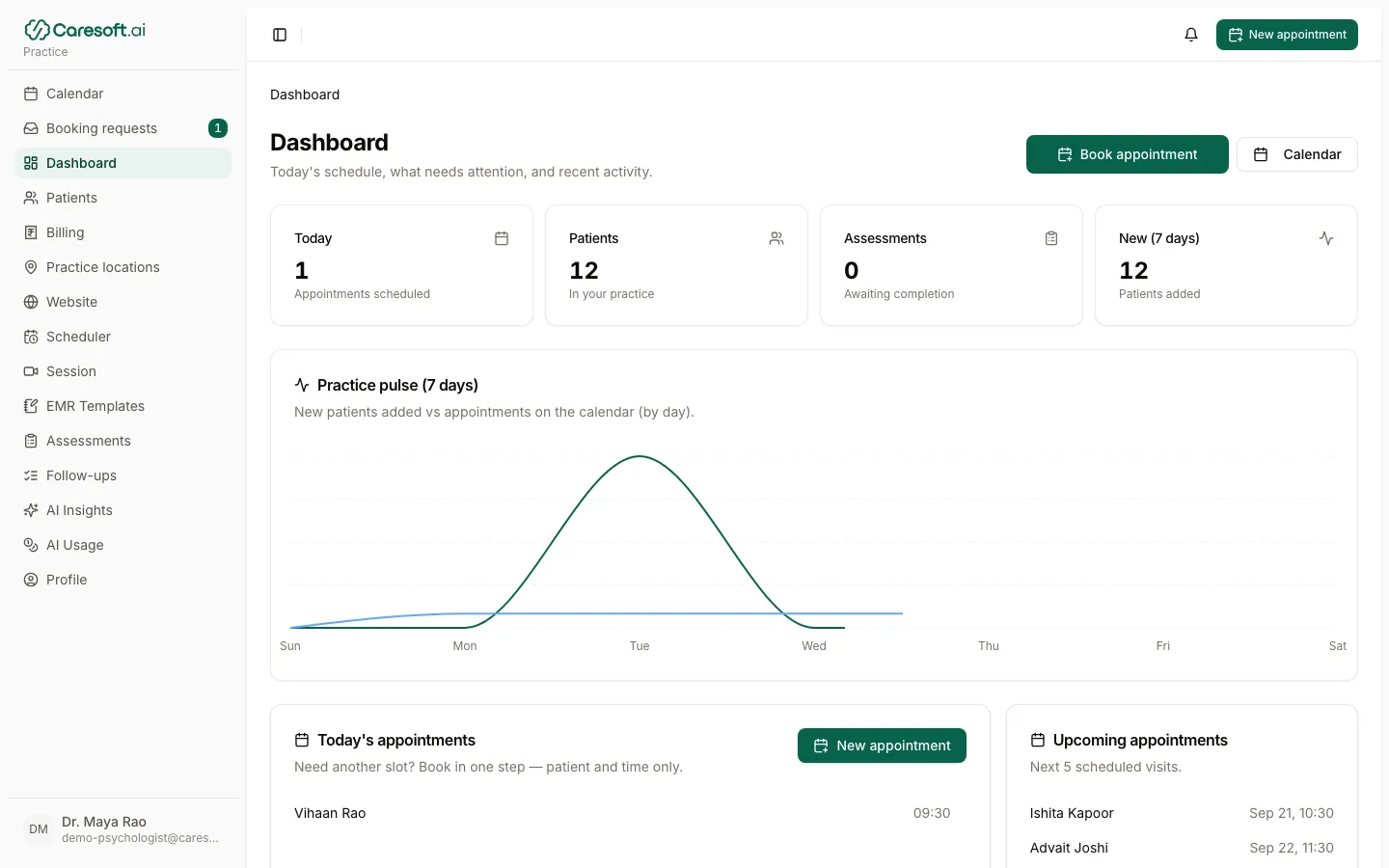The width and height of the screenshot is (1389, 868).
Task: Open Calendar from the sidebar
Action: 123,94
